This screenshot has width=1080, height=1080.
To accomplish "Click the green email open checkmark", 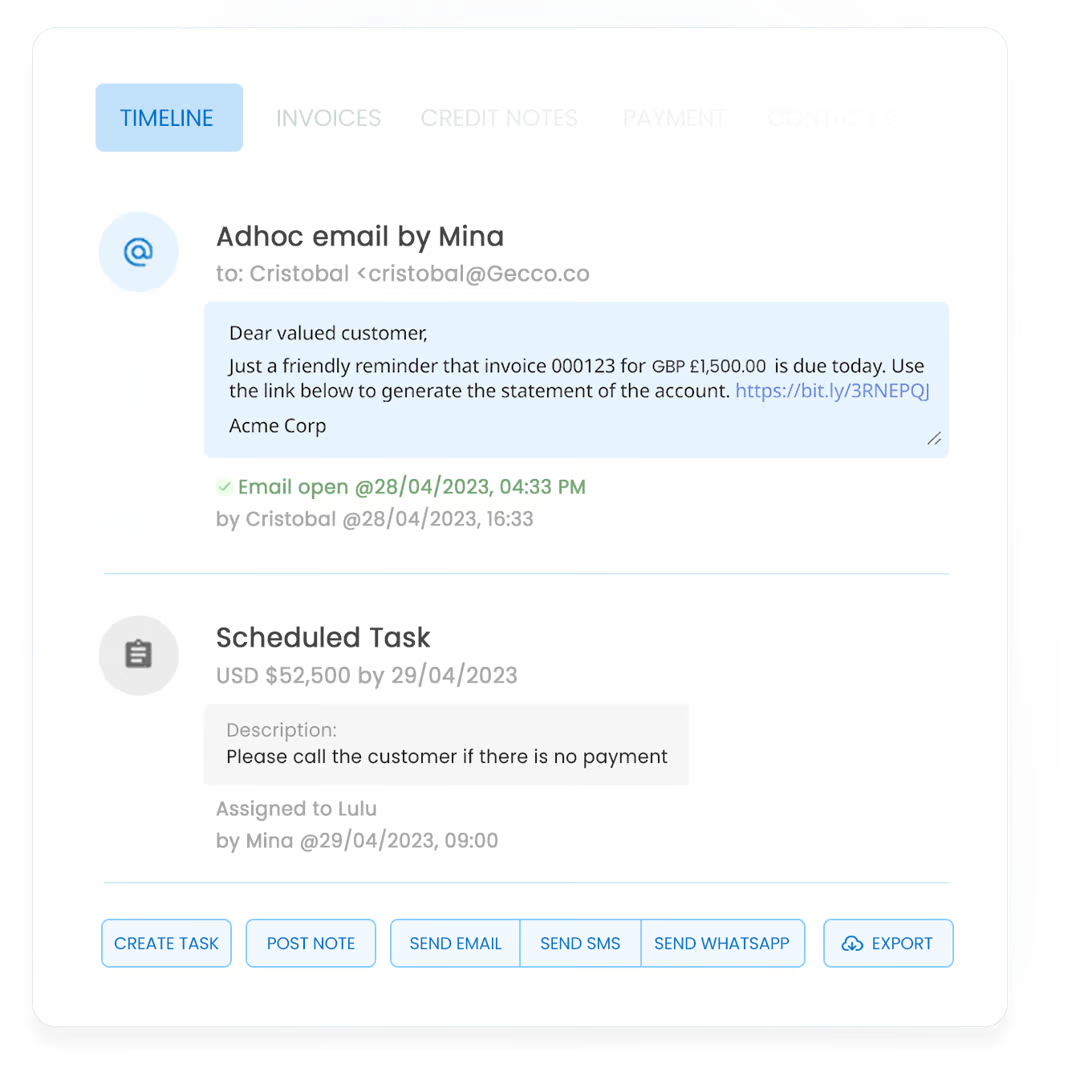I will tap(224, 487).
